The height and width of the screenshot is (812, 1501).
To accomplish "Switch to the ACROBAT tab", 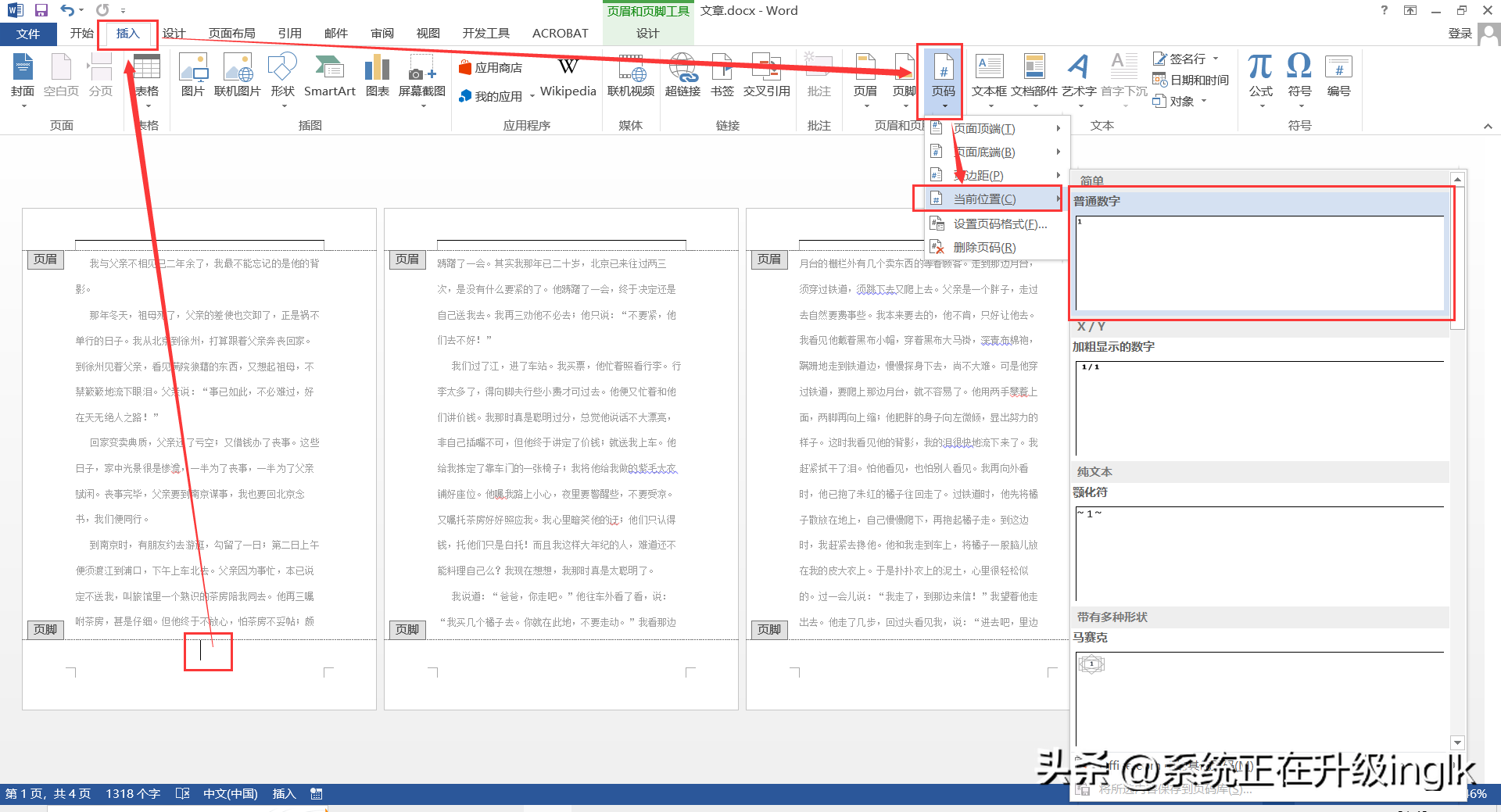I will 560,33.
